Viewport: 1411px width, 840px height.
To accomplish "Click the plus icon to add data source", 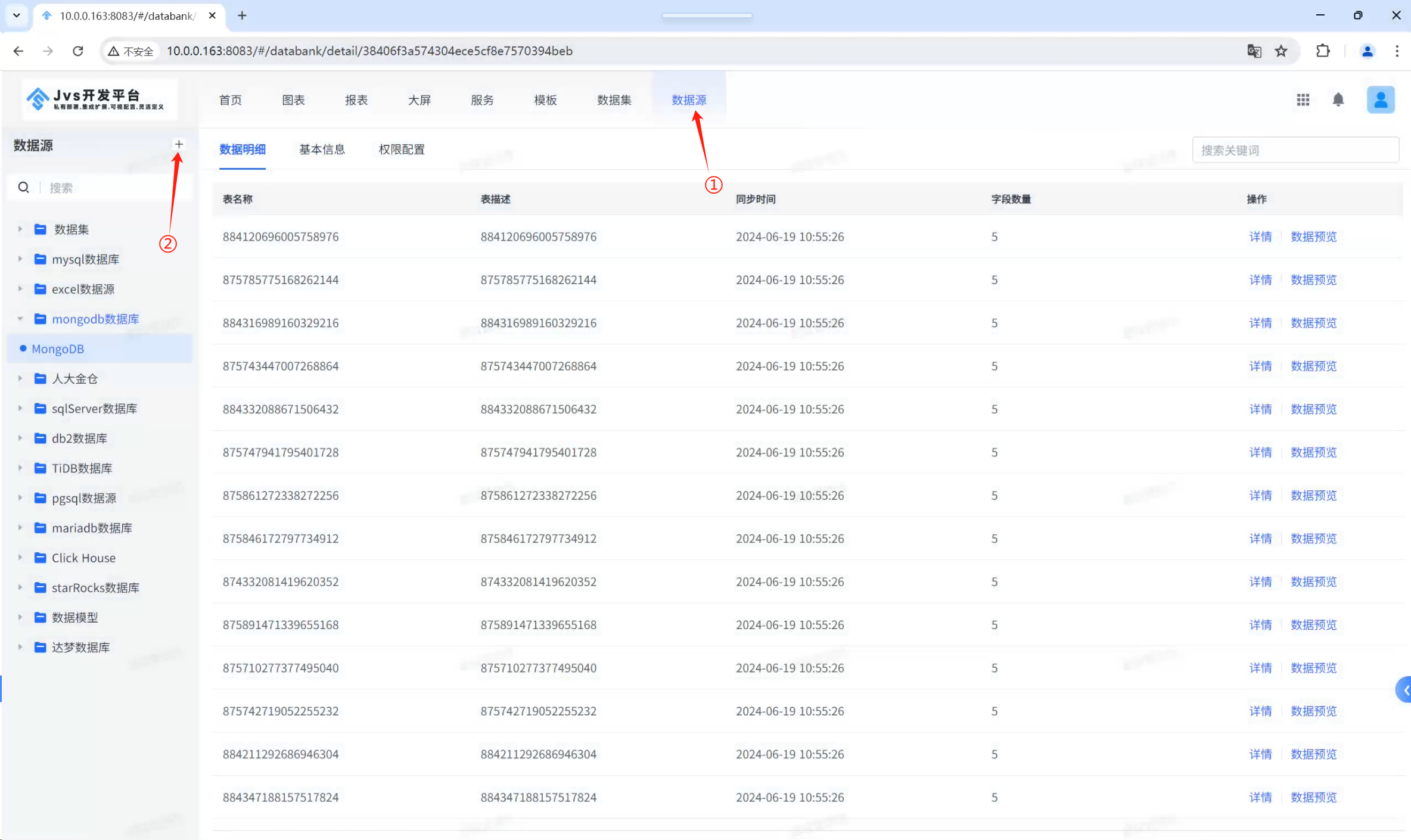I will click(x=179, y=144).
